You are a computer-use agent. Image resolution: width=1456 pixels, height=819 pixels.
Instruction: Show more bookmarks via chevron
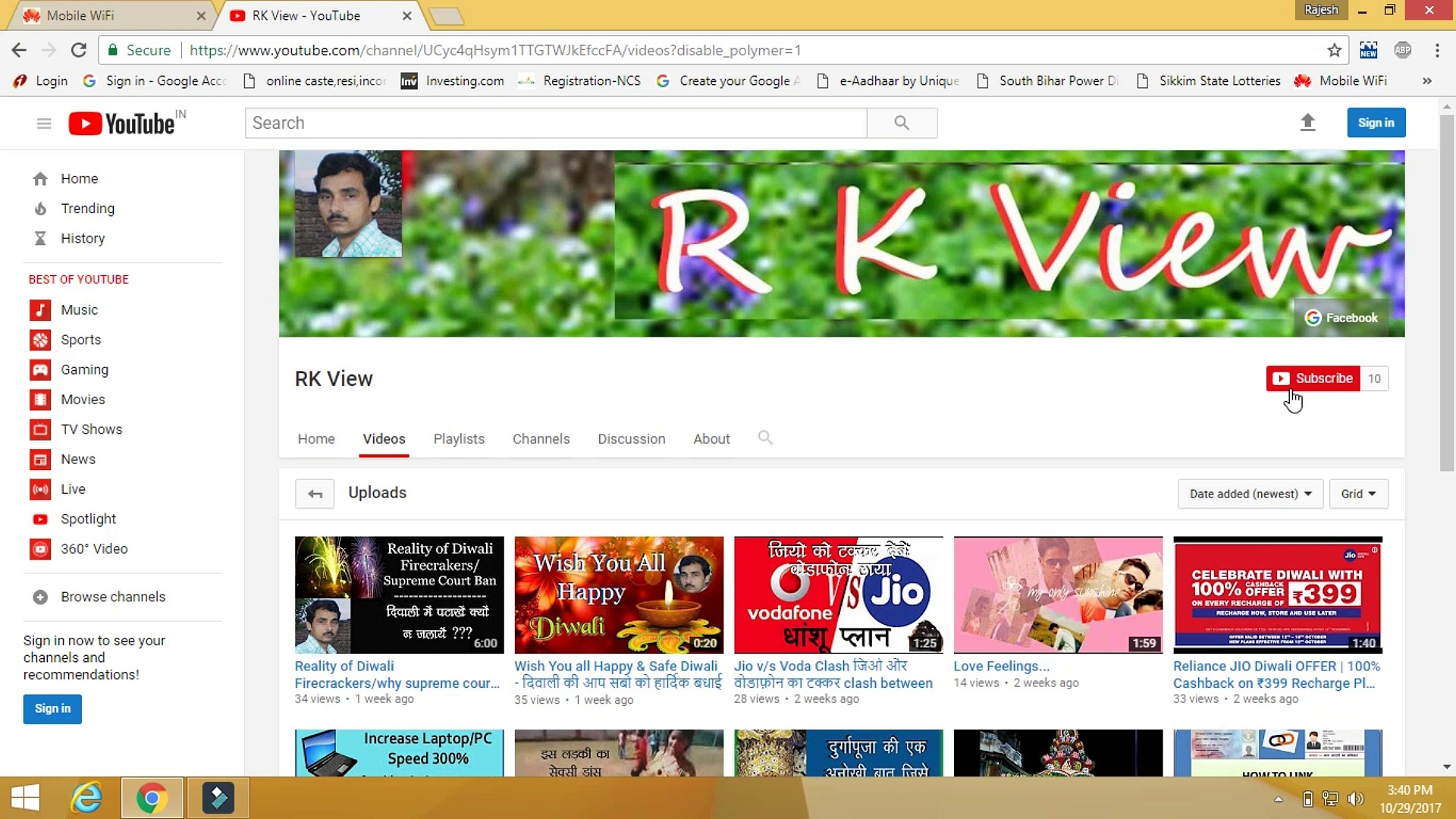[x=1426, y=81]
